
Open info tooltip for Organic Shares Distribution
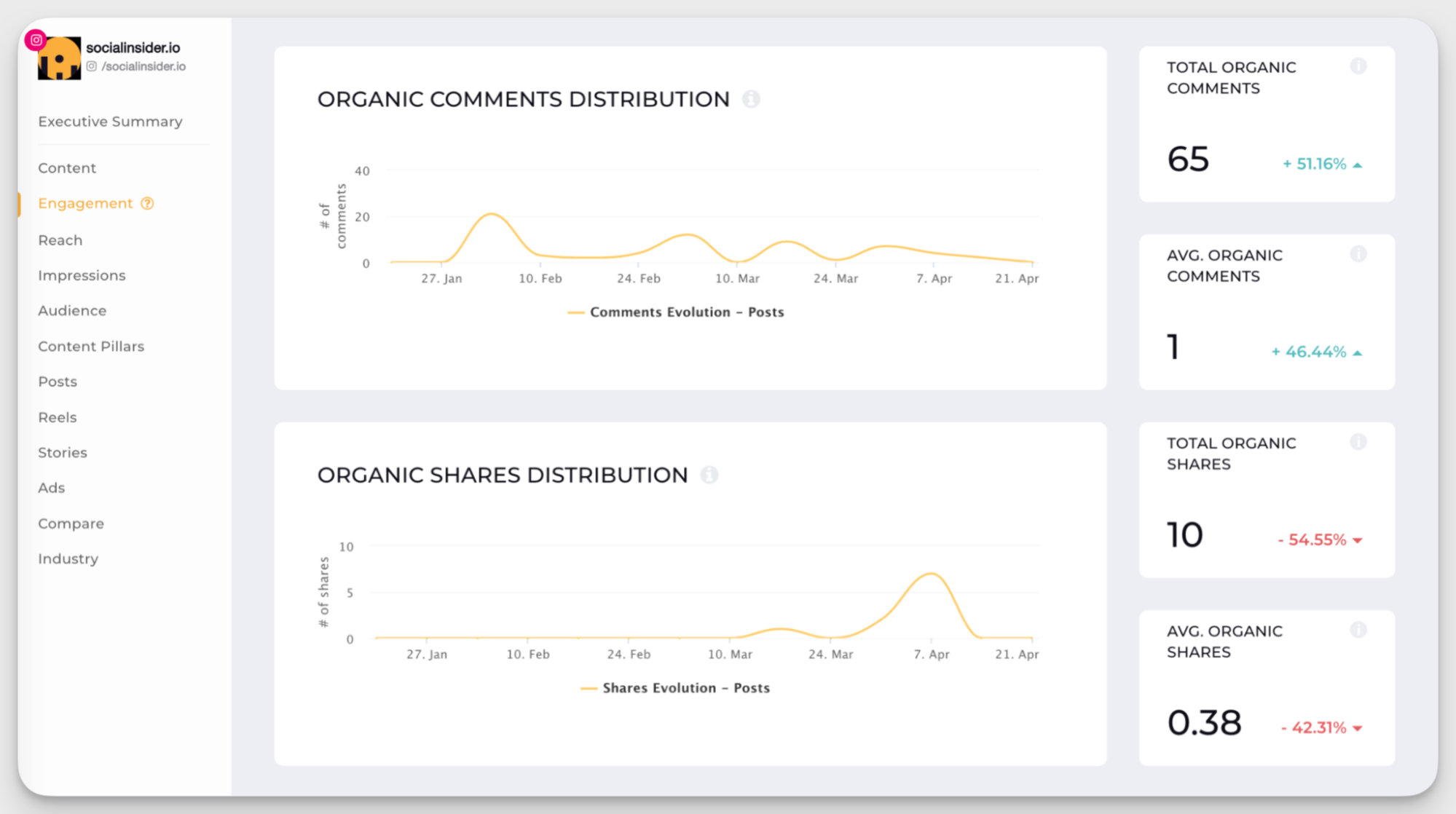click(x=709, y=475)
